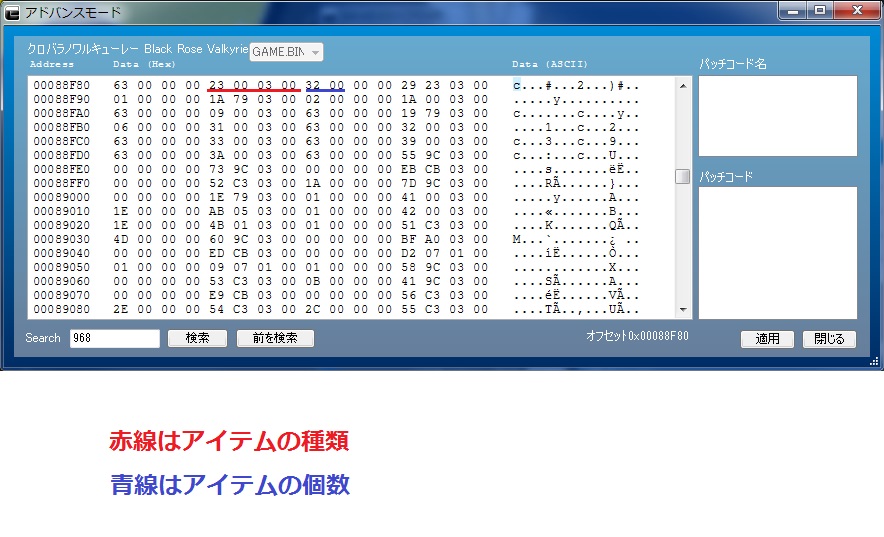Click the blue-underlined hex byte 32
884x537 pixels.
pyautogui.click(x=313, y=86)
